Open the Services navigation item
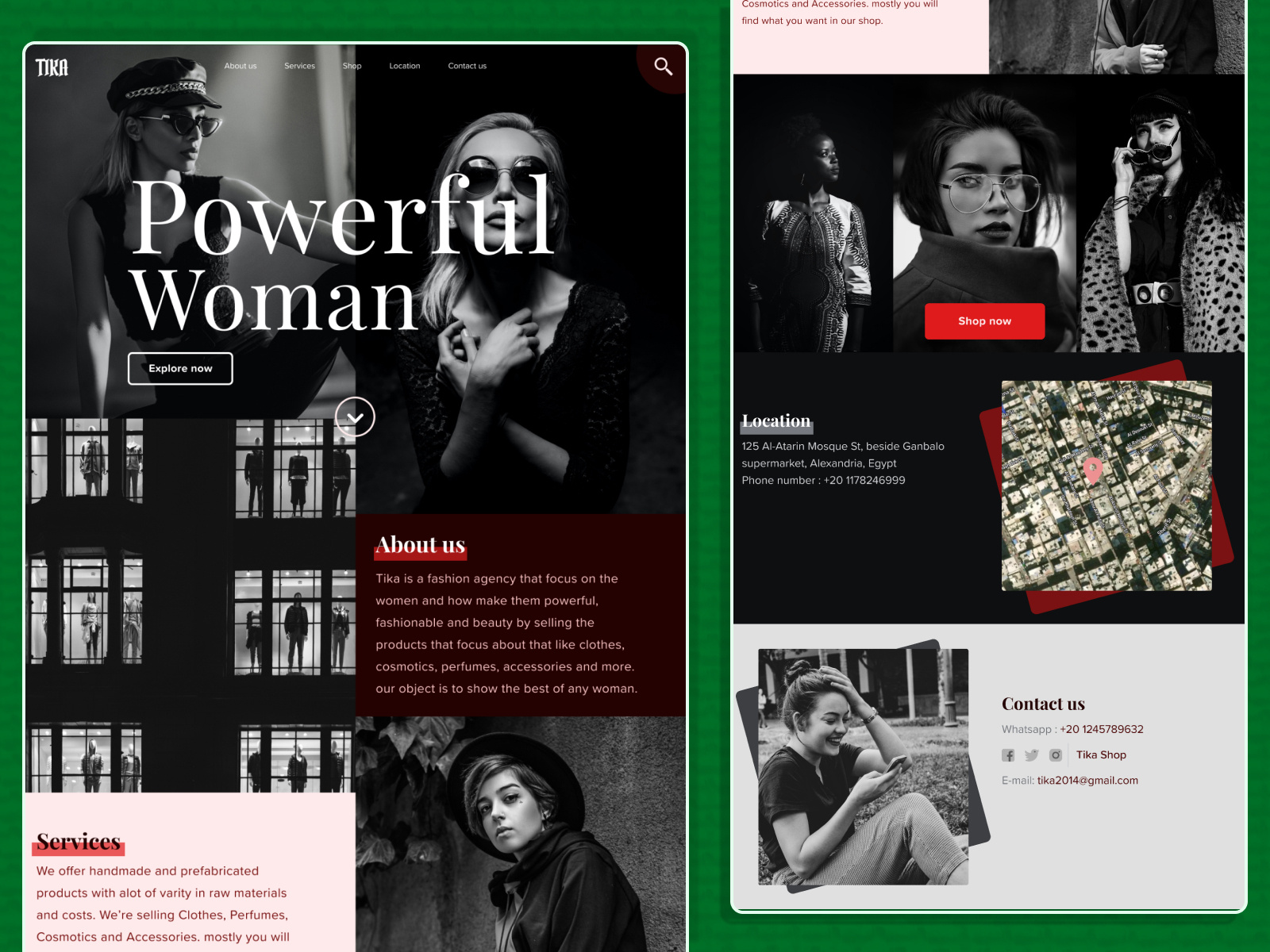1270x952 pixels. 299,66
